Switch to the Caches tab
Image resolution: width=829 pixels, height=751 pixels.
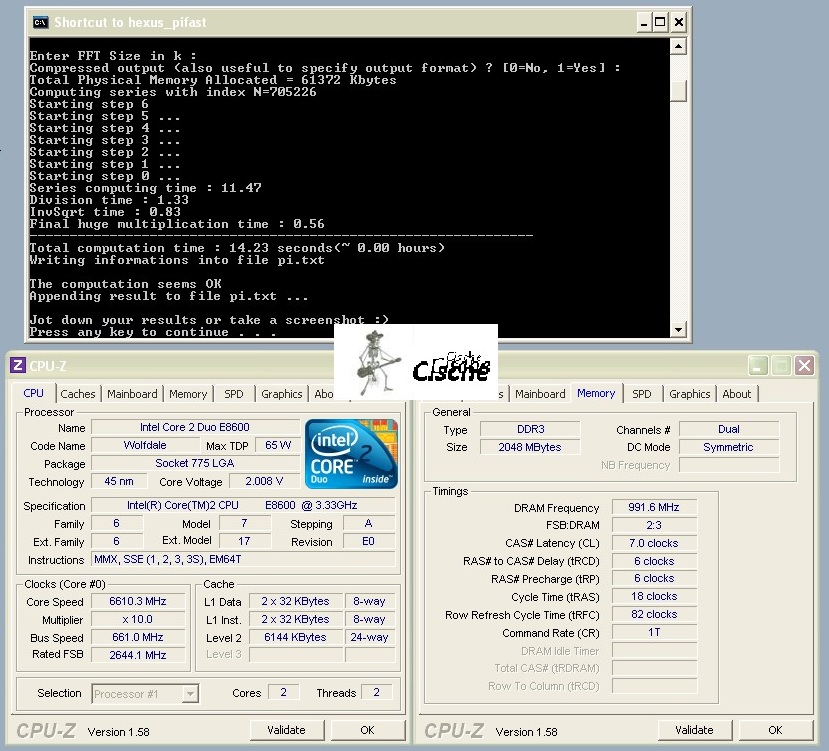[78, 394]
